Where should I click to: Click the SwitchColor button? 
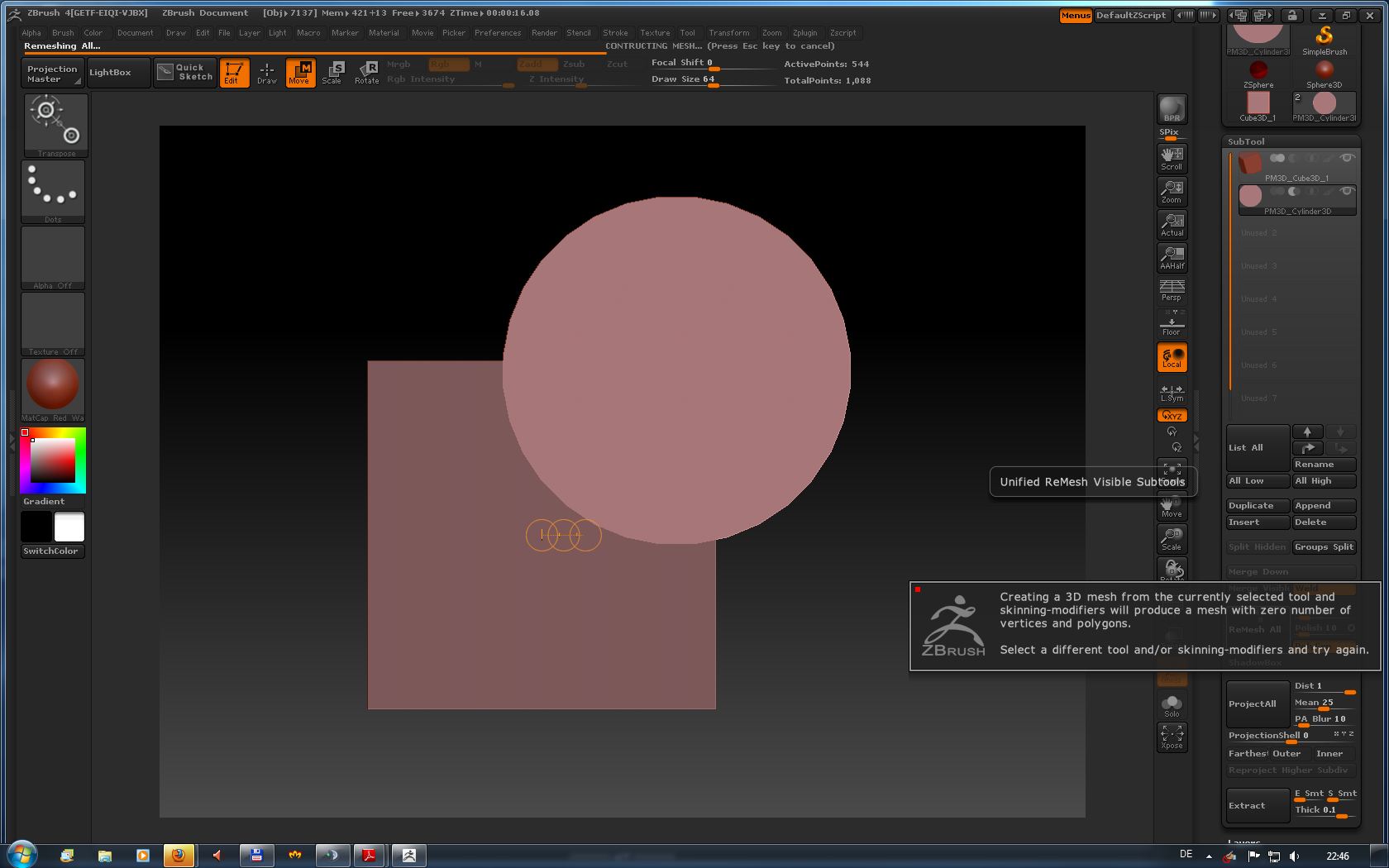(x=53, y=551)
